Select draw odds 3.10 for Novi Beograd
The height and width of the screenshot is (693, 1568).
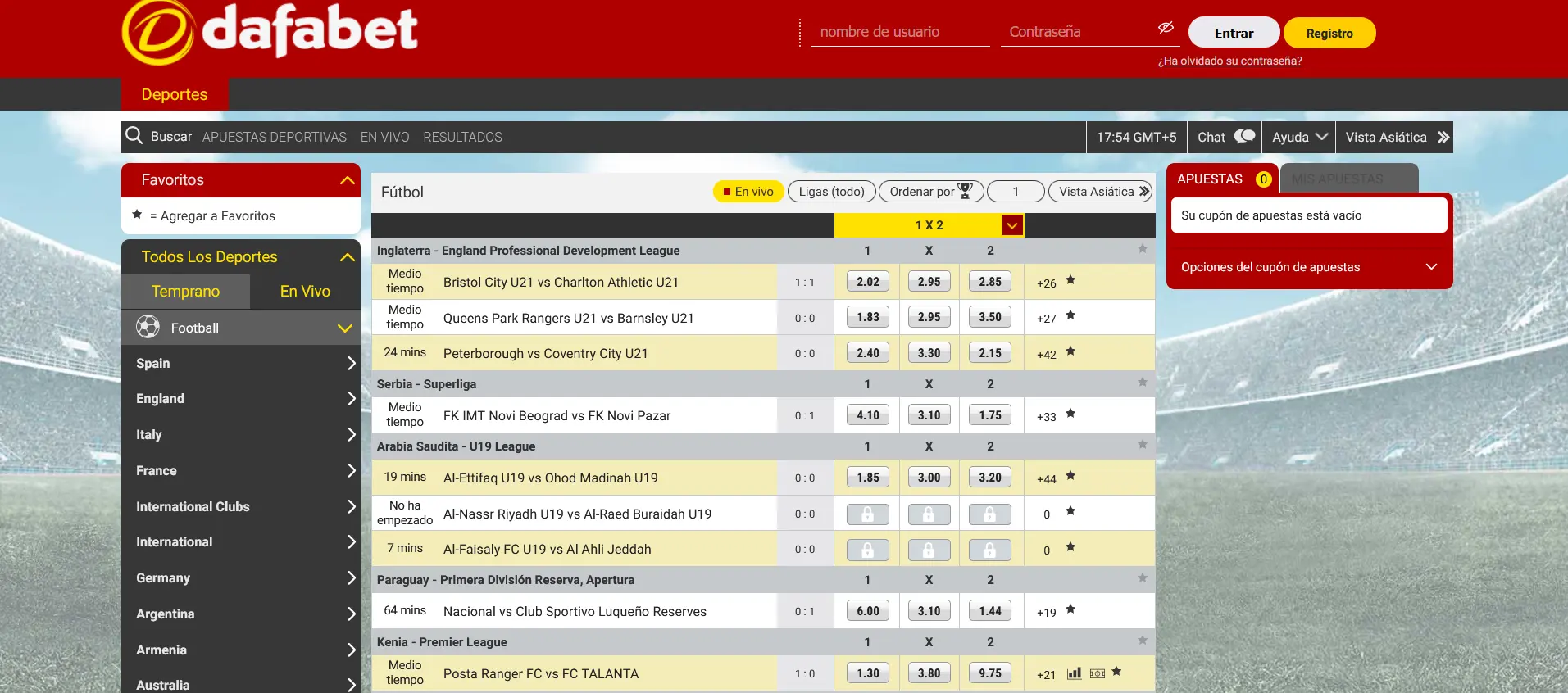pyautogui.click(x=929, y=415)
